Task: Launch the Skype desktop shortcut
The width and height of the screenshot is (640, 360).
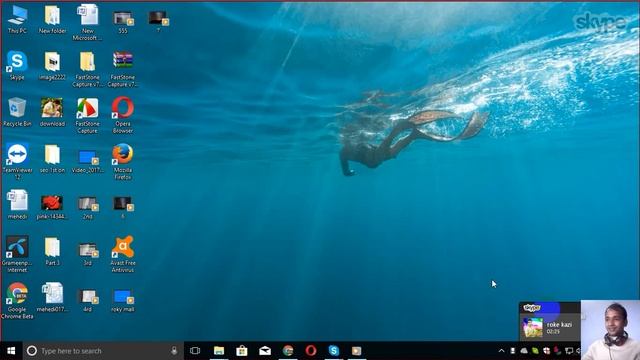Action: [17, 65]
